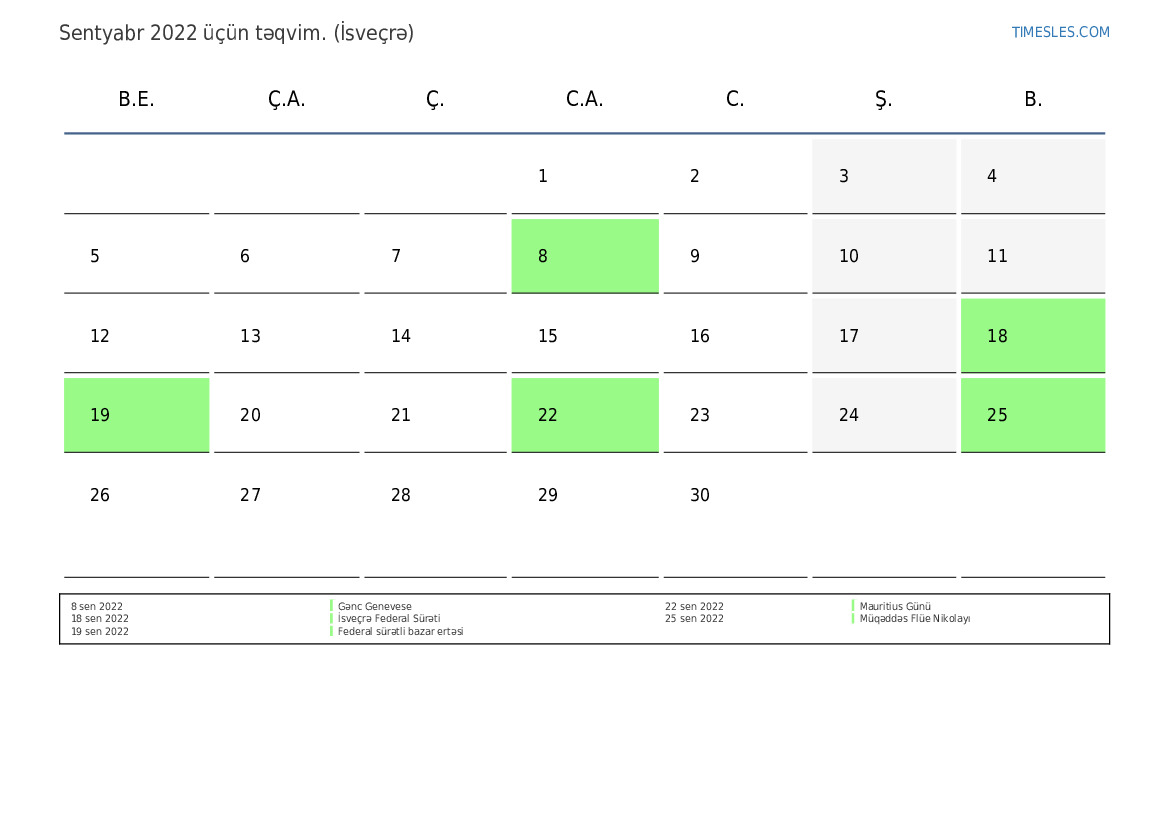Open the TIMESLES.COM link

click(1060, 32)
